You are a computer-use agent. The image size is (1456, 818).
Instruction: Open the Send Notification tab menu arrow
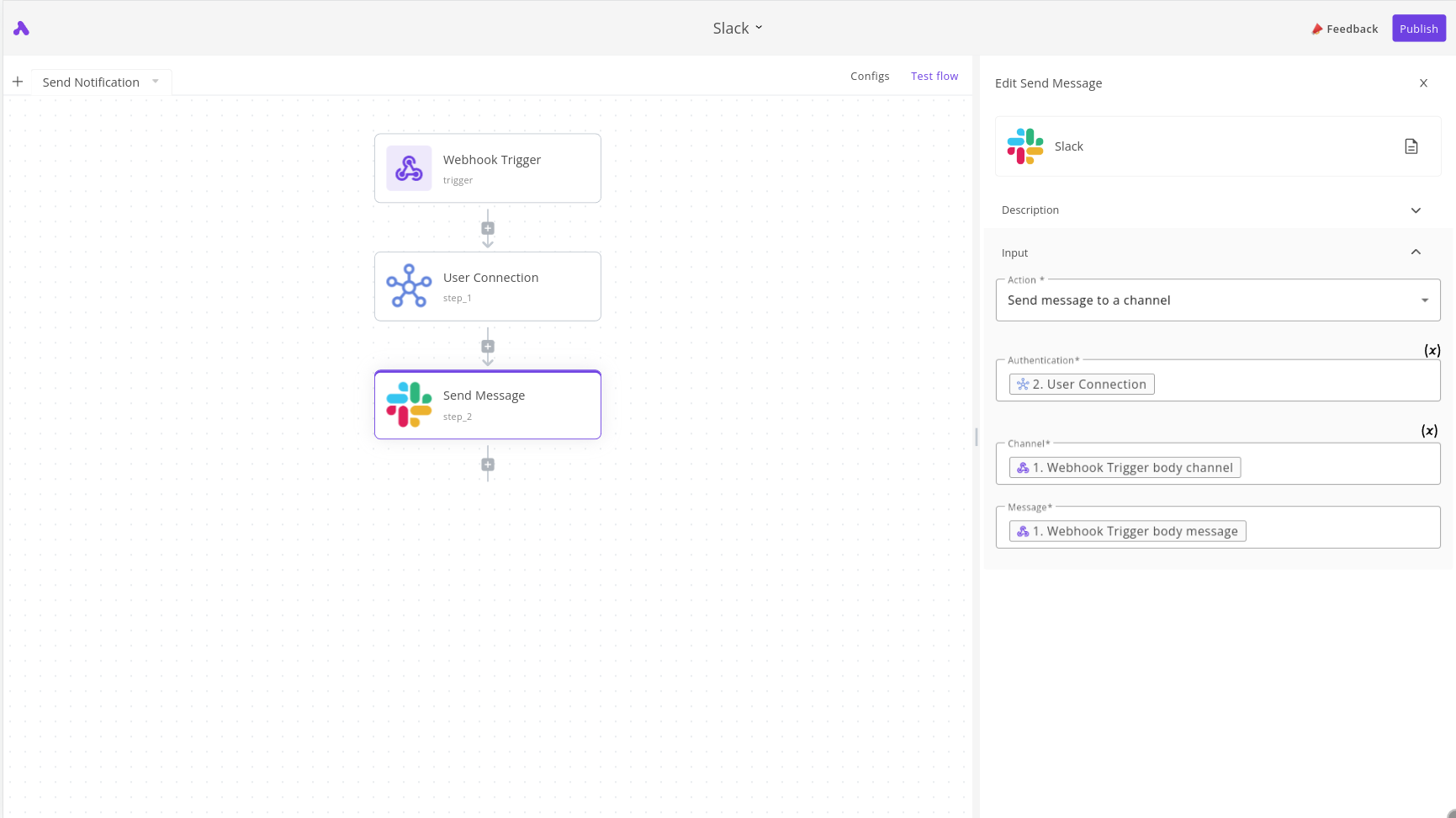click(156, 82)
